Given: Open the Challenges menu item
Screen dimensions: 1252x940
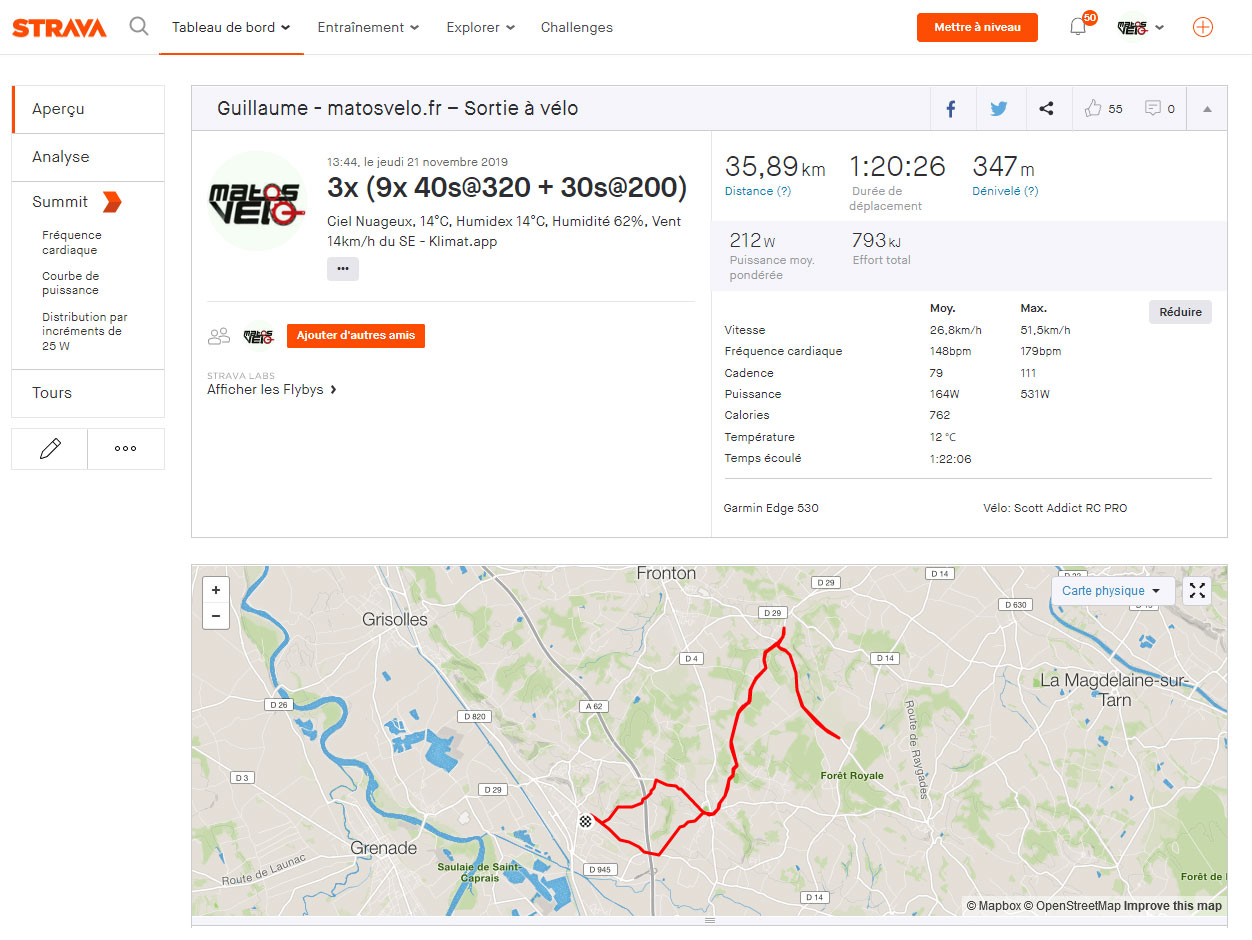Looking at the screenshot, I should (577, 27).
